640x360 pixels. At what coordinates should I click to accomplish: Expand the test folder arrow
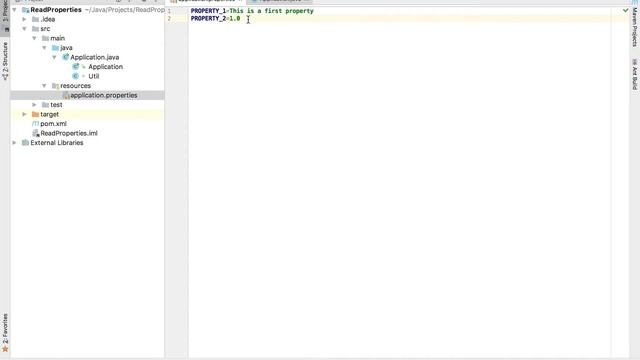pos(35,105)
